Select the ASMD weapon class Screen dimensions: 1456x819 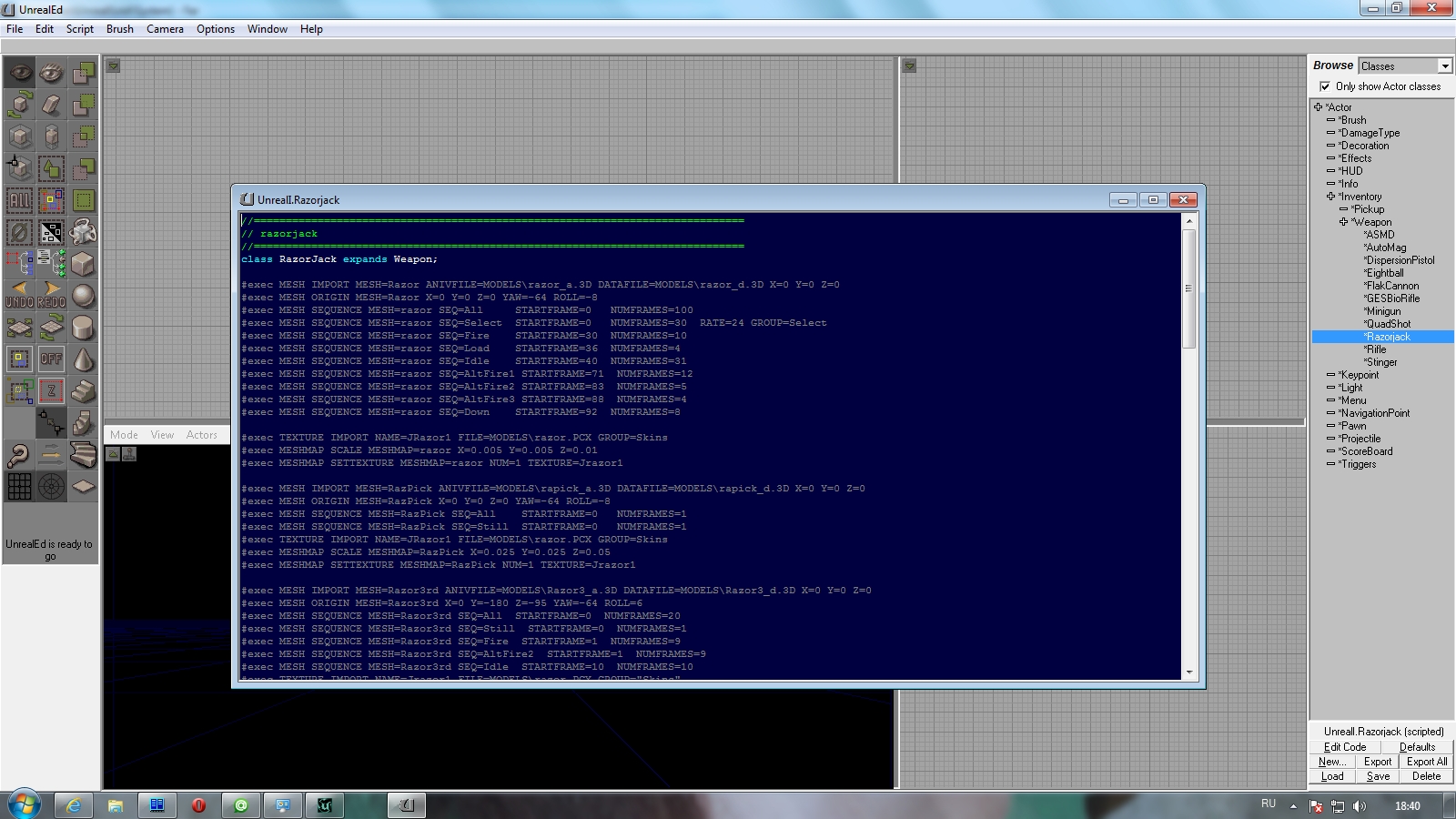pyautogui.click(x=1380, y=235)
